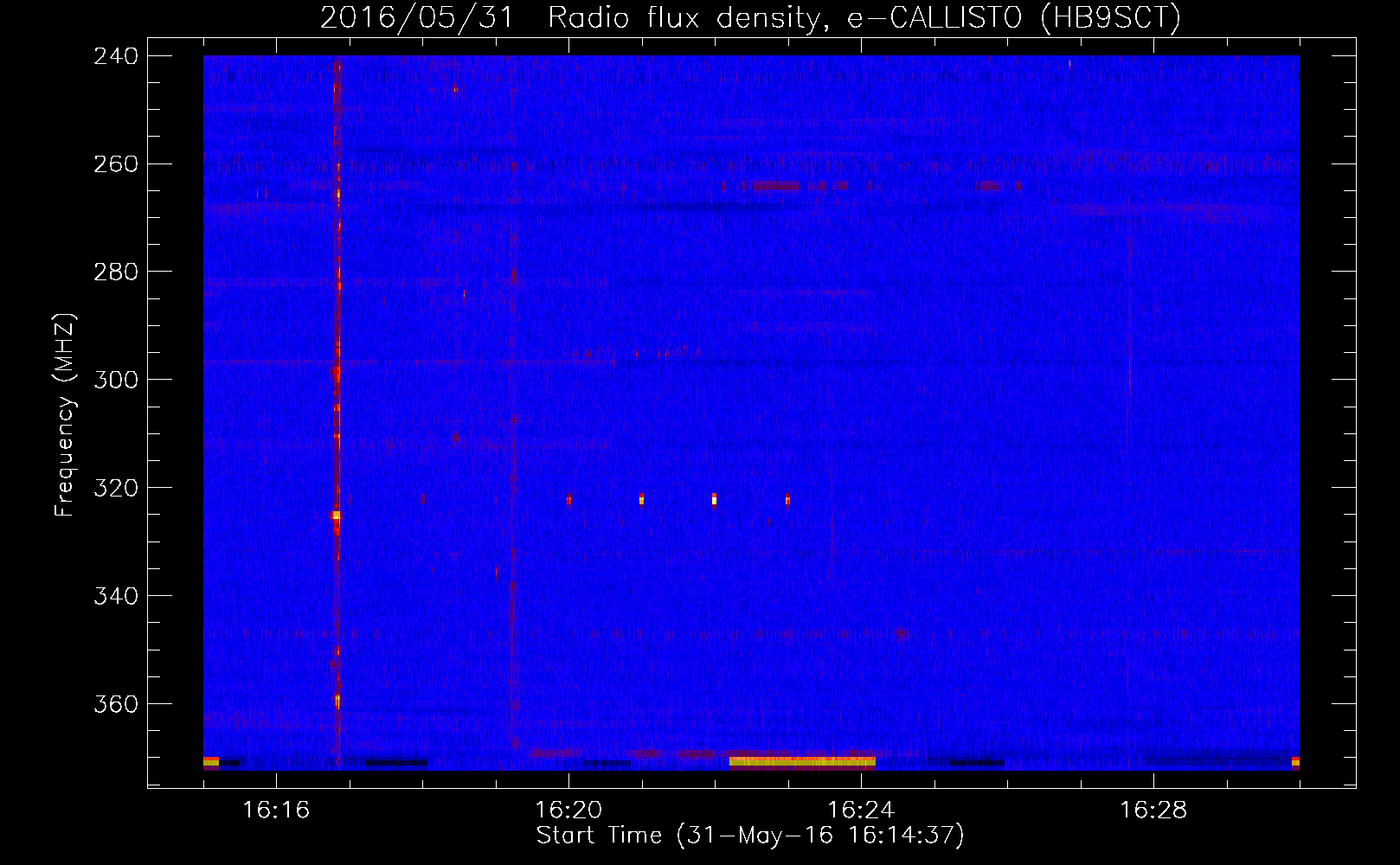The height and width of the screenshot is (865, 1400).
Task: Click the bright yellow burst spot near 325 MHz
Action: click(x=336, y=516)
